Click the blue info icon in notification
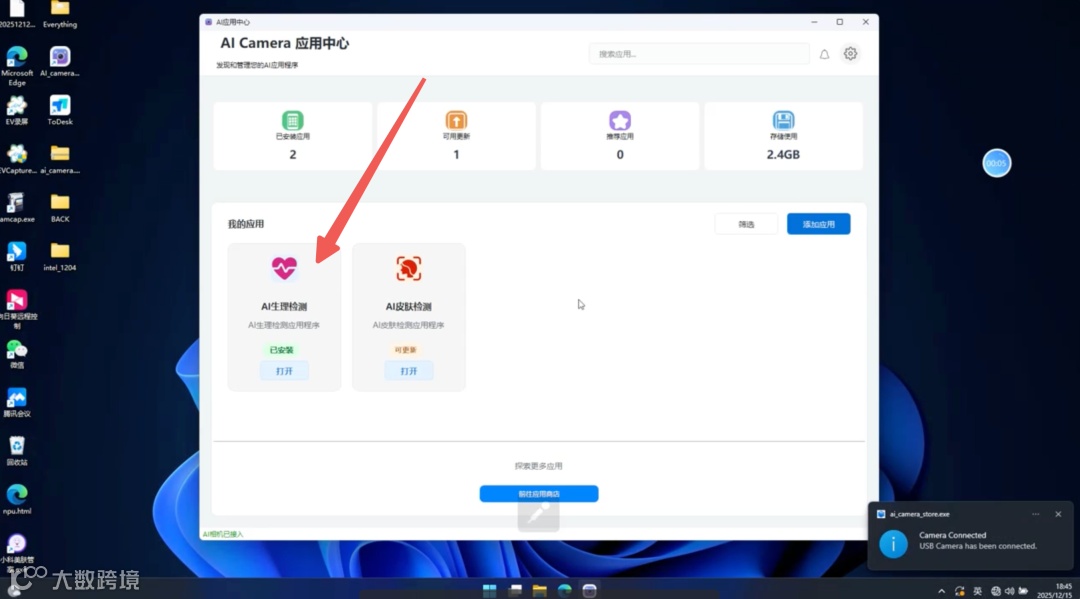 [893, 544]
